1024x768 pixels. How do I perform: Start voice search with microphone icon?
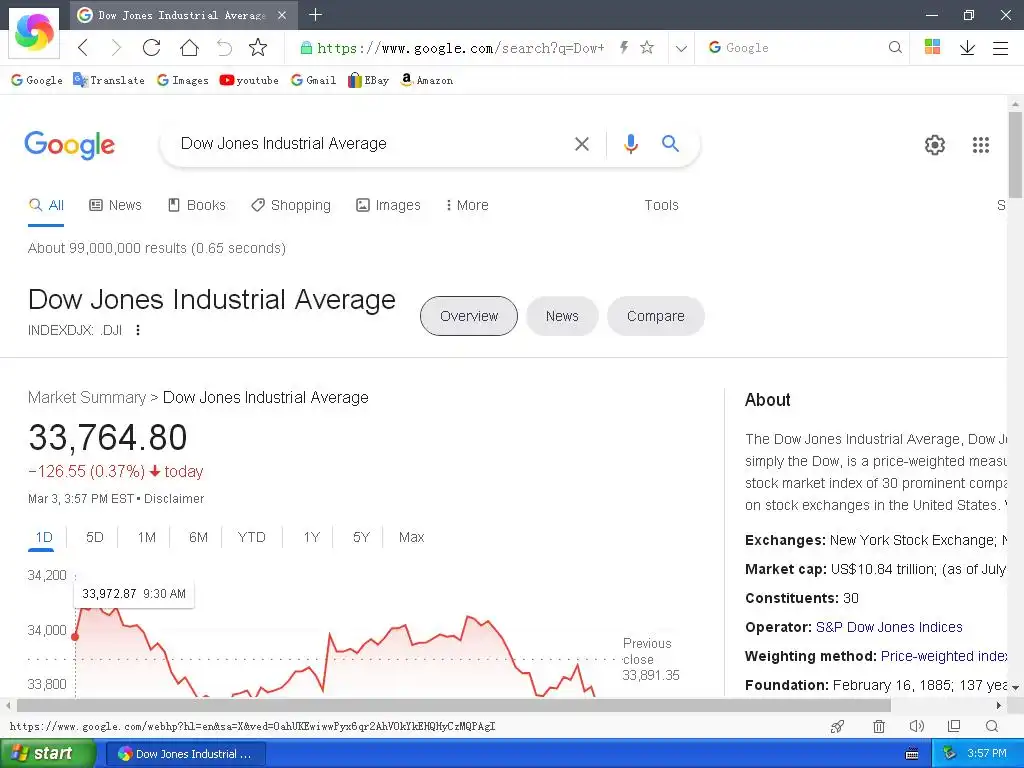631,144
